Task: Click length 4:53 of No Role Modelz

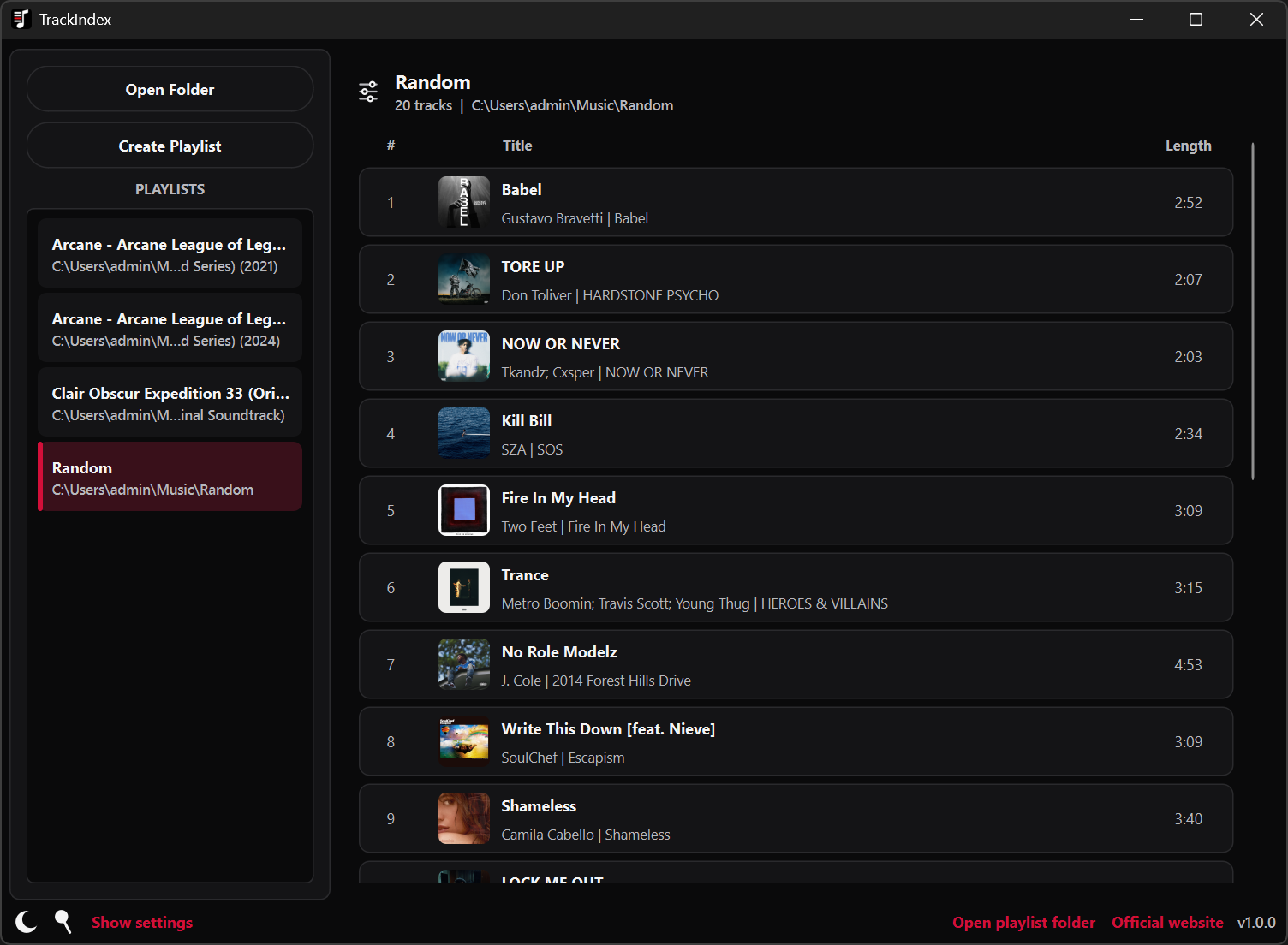Action: coord(1188,664)
